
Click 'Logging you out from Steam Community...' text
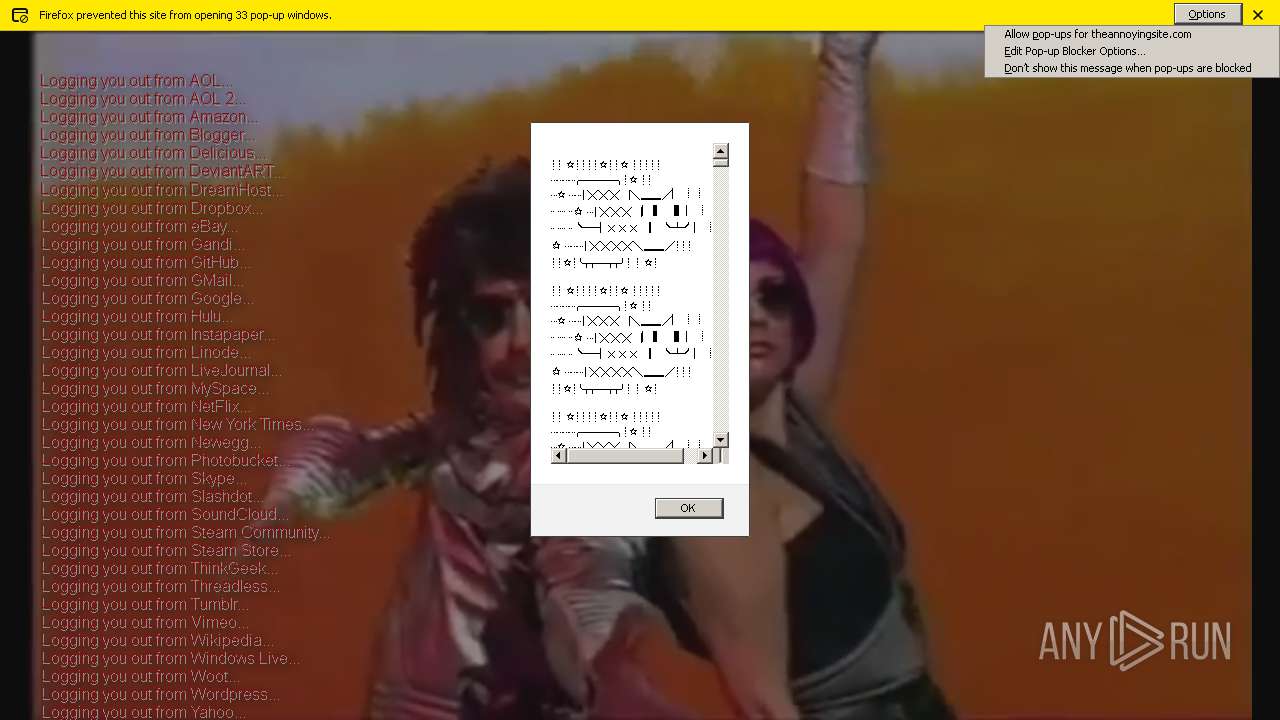(186, 532)
